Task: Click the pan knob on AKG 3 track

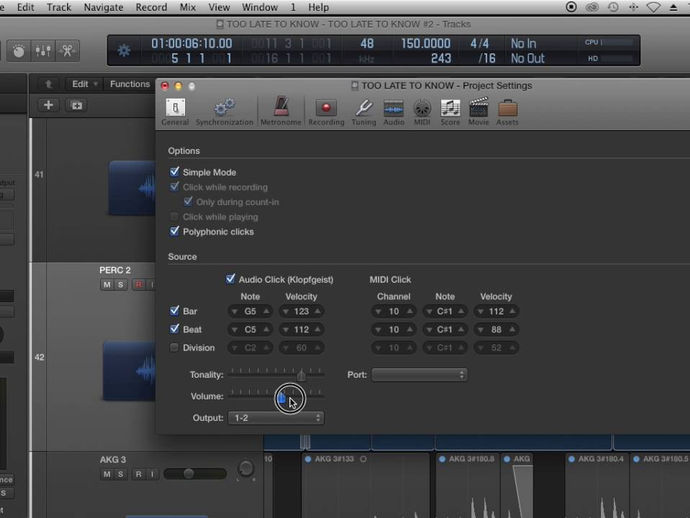Action: [x=246, y=468]
